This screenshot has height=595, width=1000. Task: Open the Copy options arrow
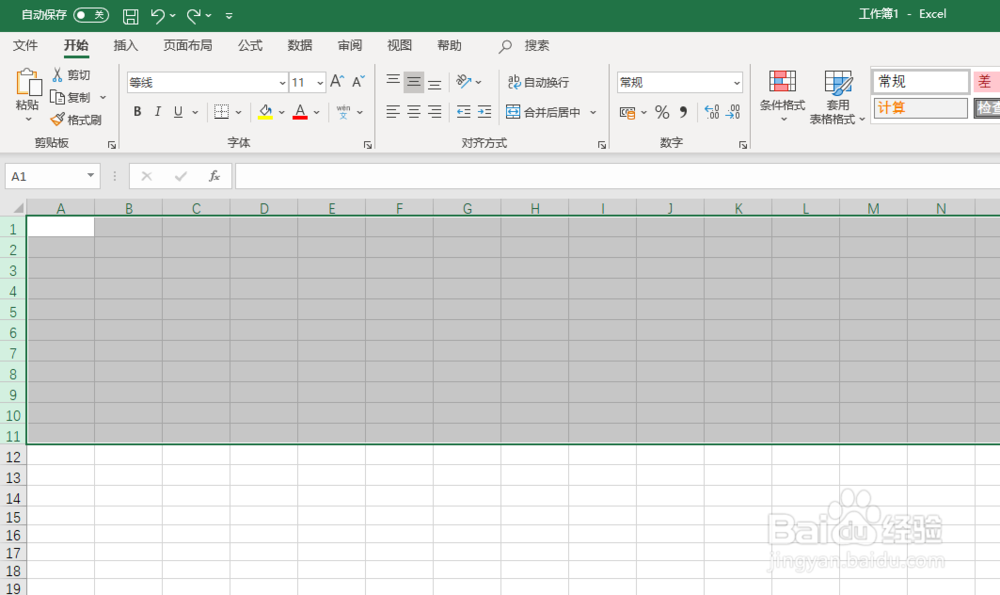(103, 98)
